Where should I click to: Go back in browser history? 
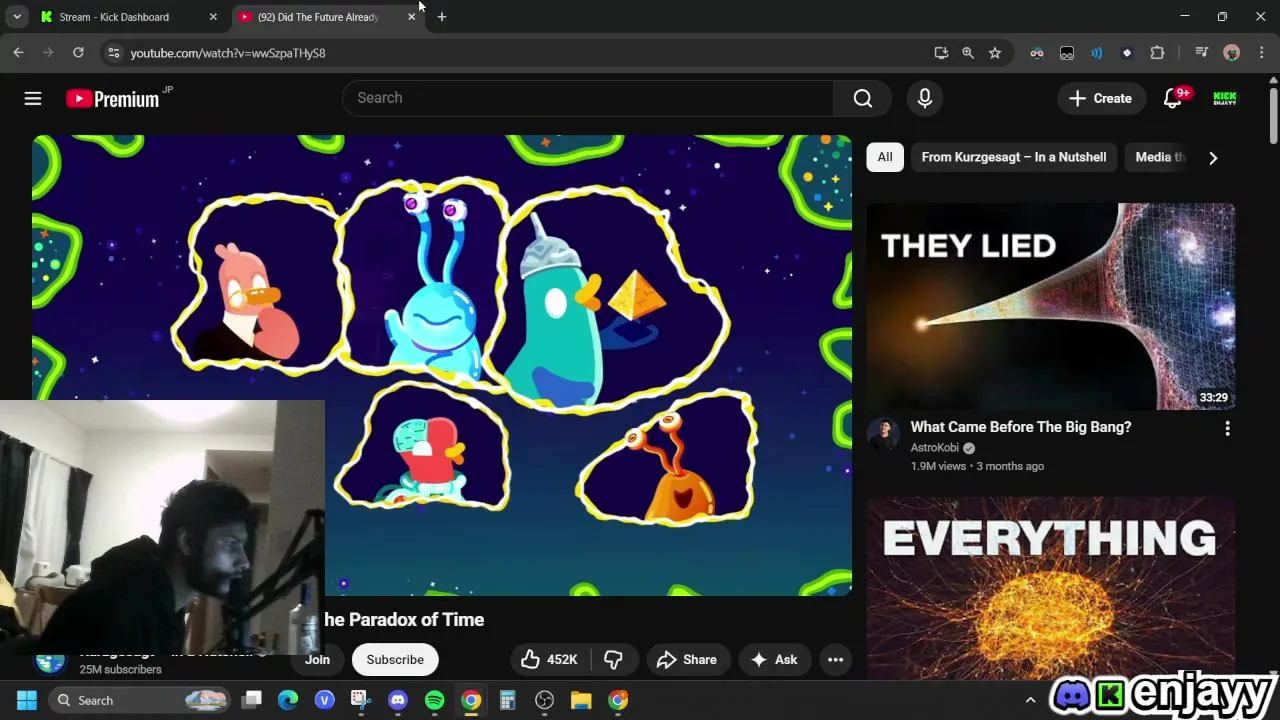(18, 53)
